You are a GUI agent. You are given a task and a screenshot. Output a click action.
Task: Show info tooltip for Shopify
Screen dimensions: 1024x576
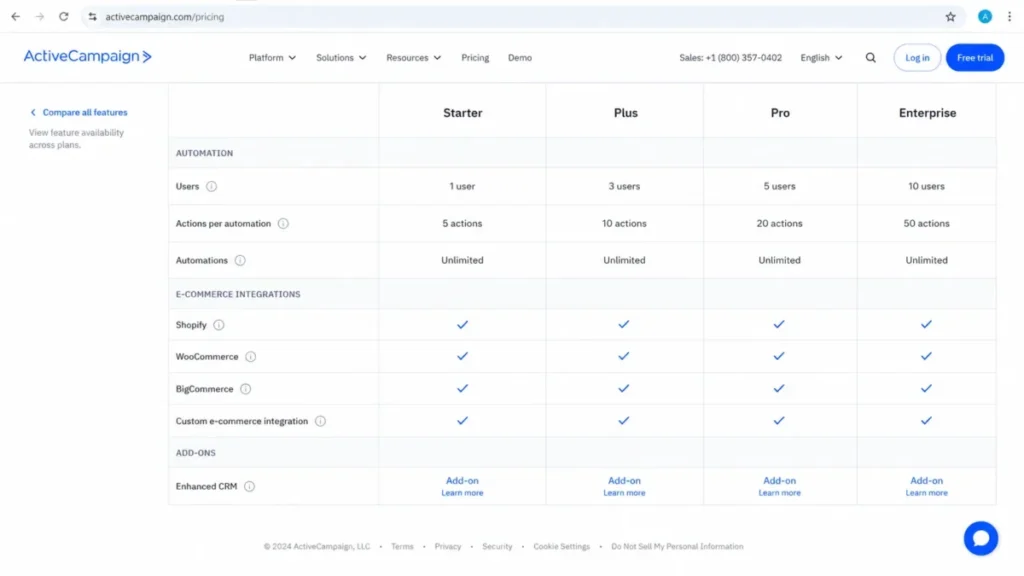pyautogui.click(x=219, y=325)
